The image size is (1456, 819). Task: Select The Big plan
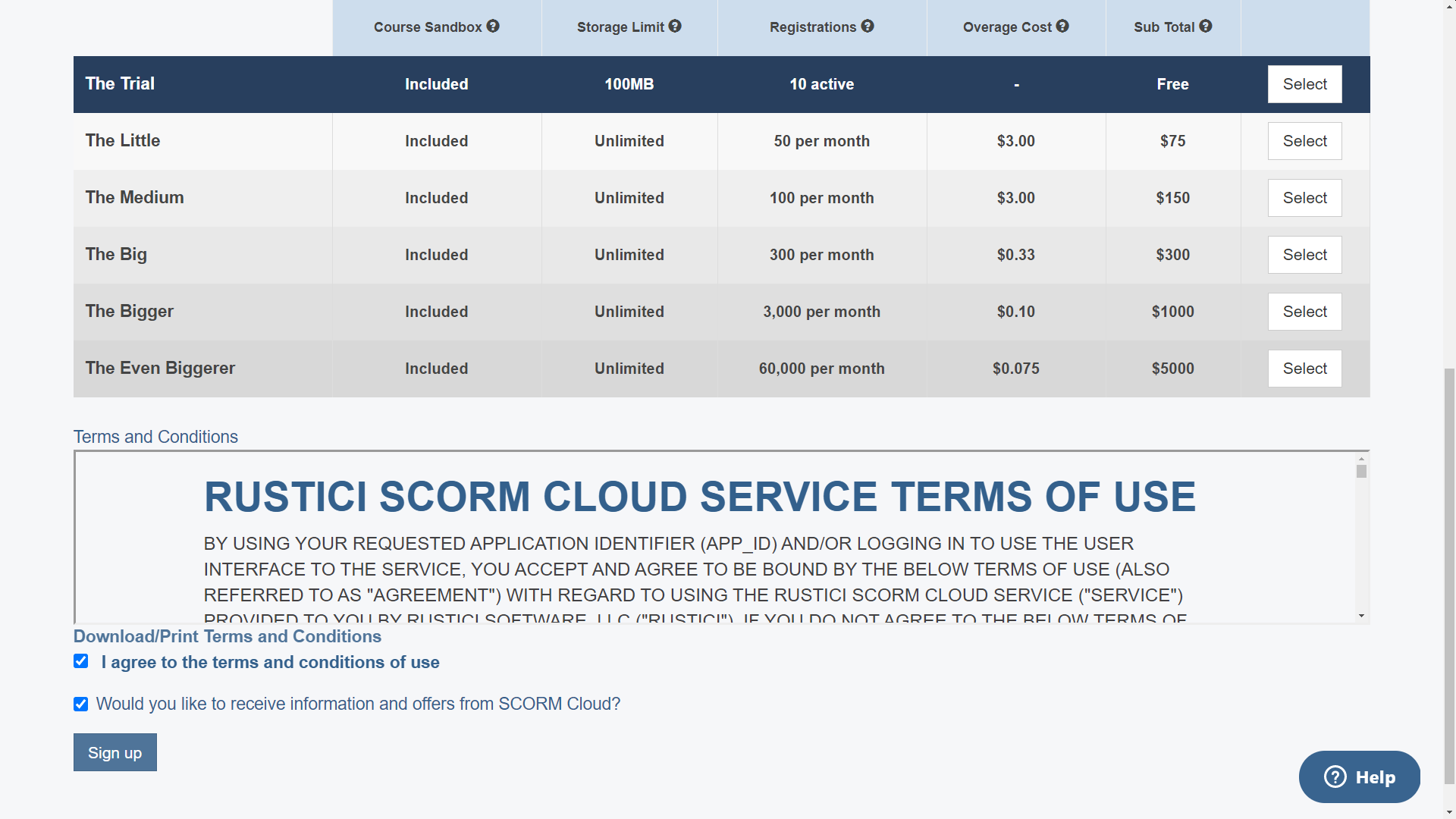(1304, 255)
